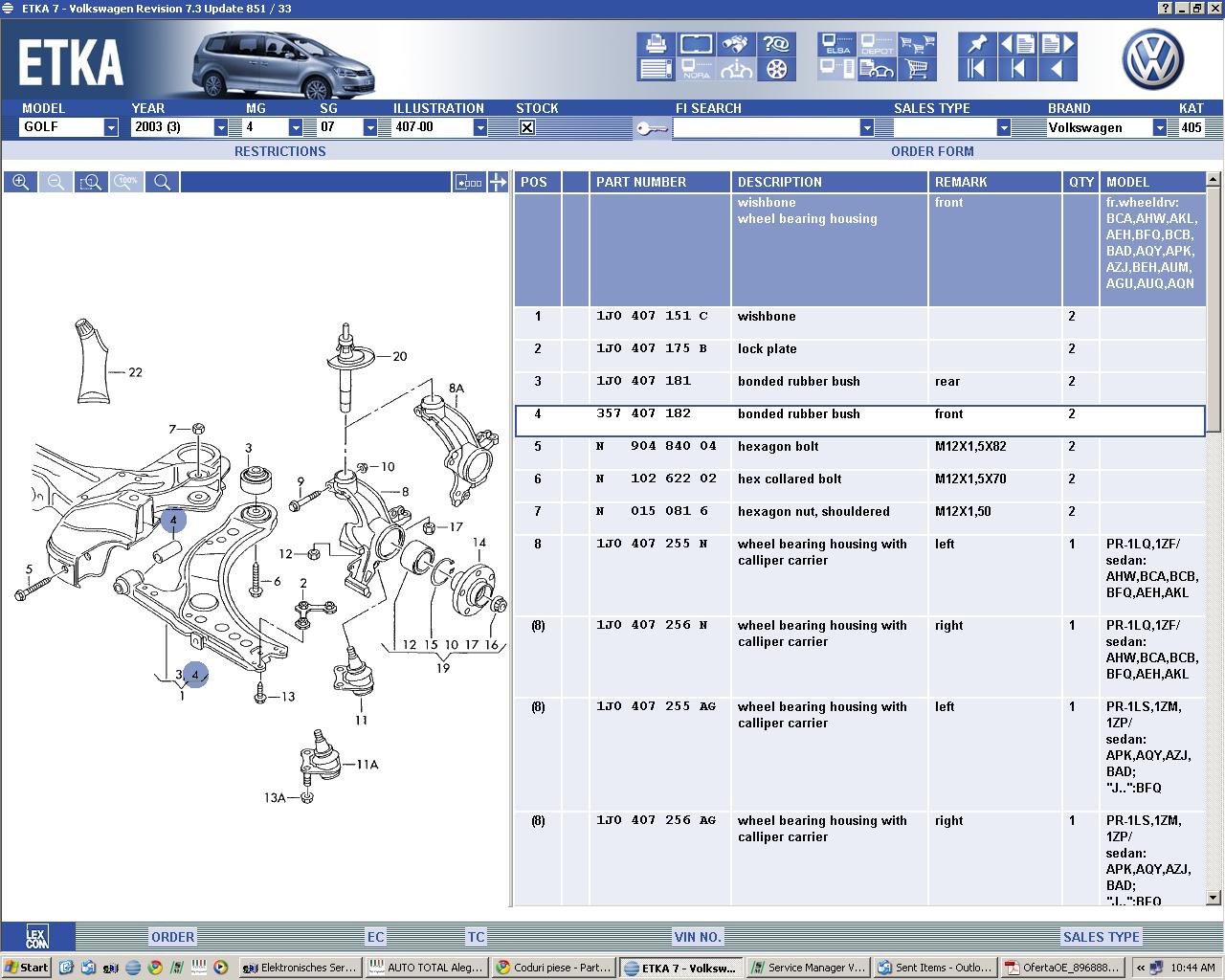Open the FI SEARCH dropdown
This screenshot has height=980, width=1225.
tap(867, 127)
